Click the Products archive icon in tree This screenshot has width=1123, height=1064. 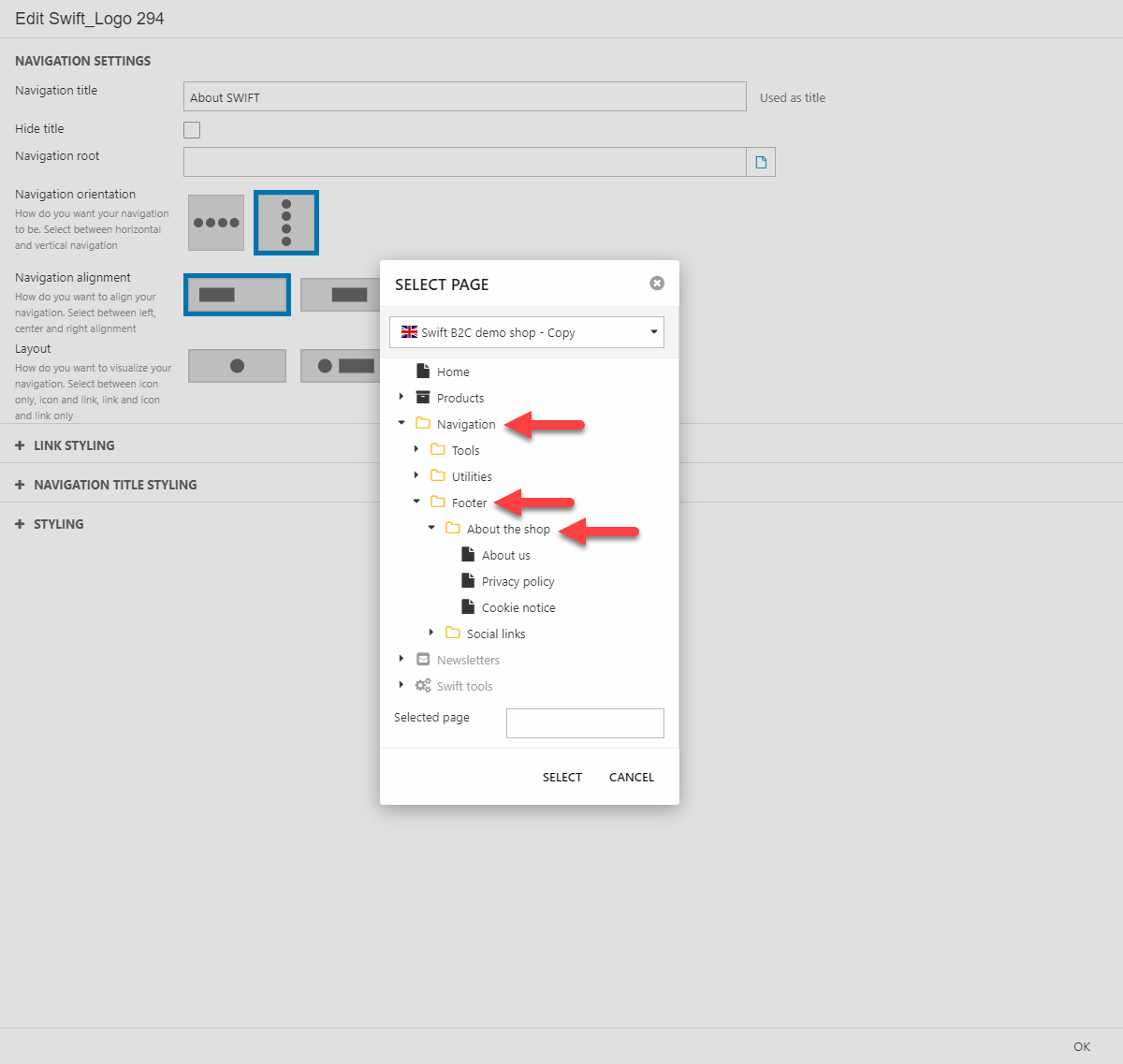point(423,398)
